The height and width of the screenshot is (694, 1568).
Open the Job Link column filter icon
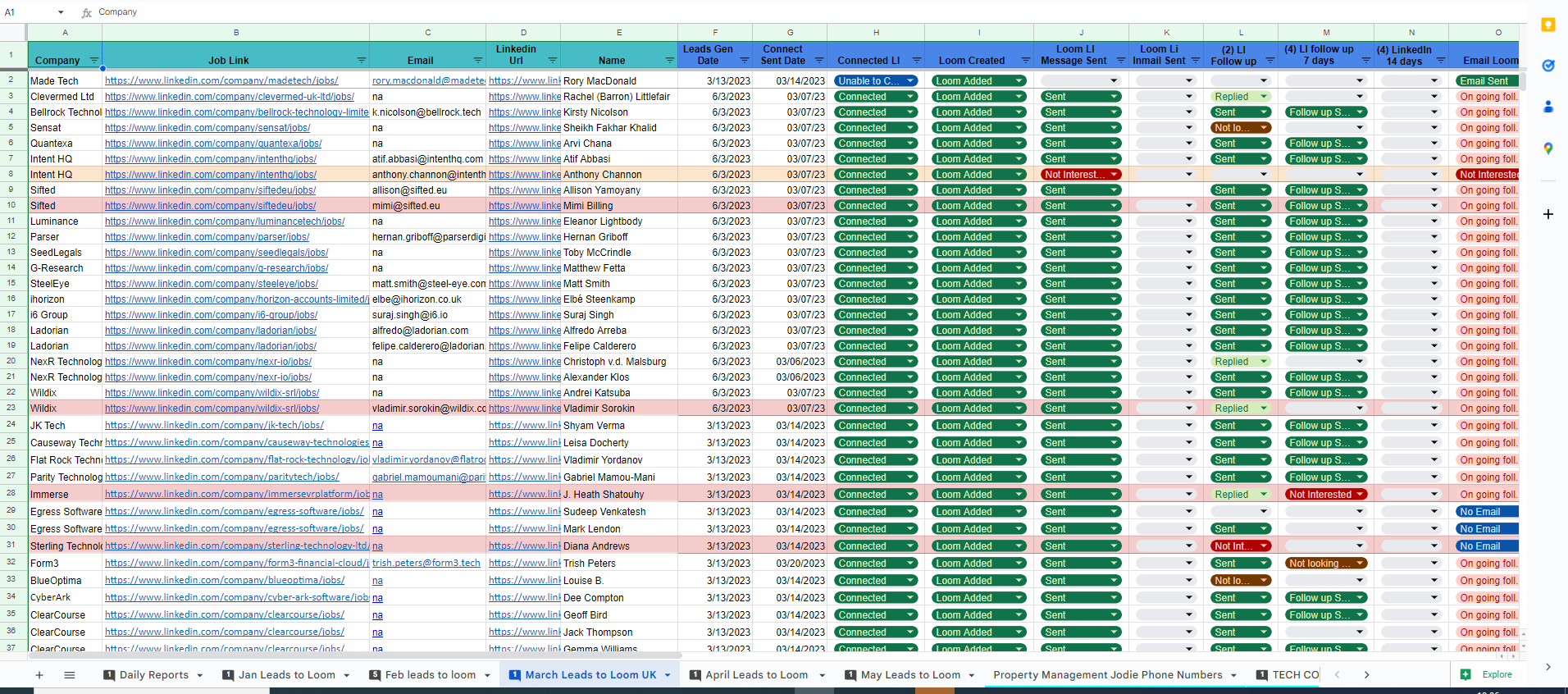point(362,61)
